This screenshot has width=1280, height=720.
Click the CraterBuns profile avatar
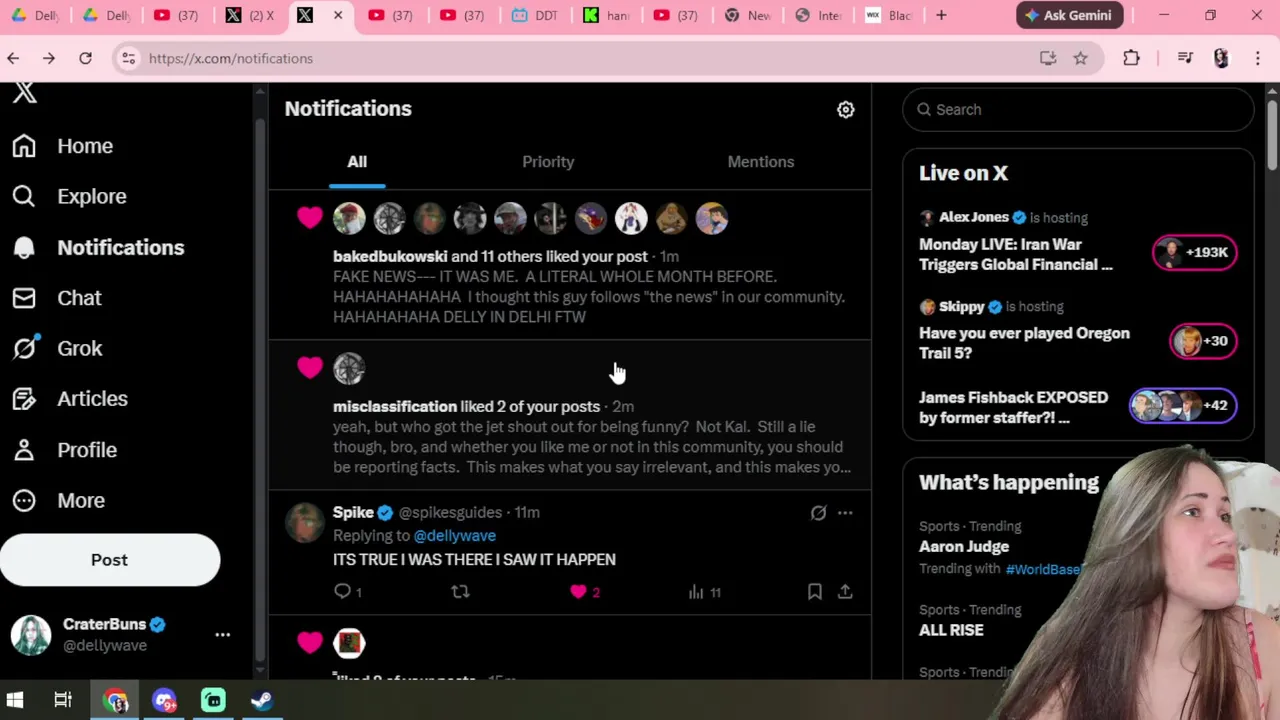pos(31,635)
